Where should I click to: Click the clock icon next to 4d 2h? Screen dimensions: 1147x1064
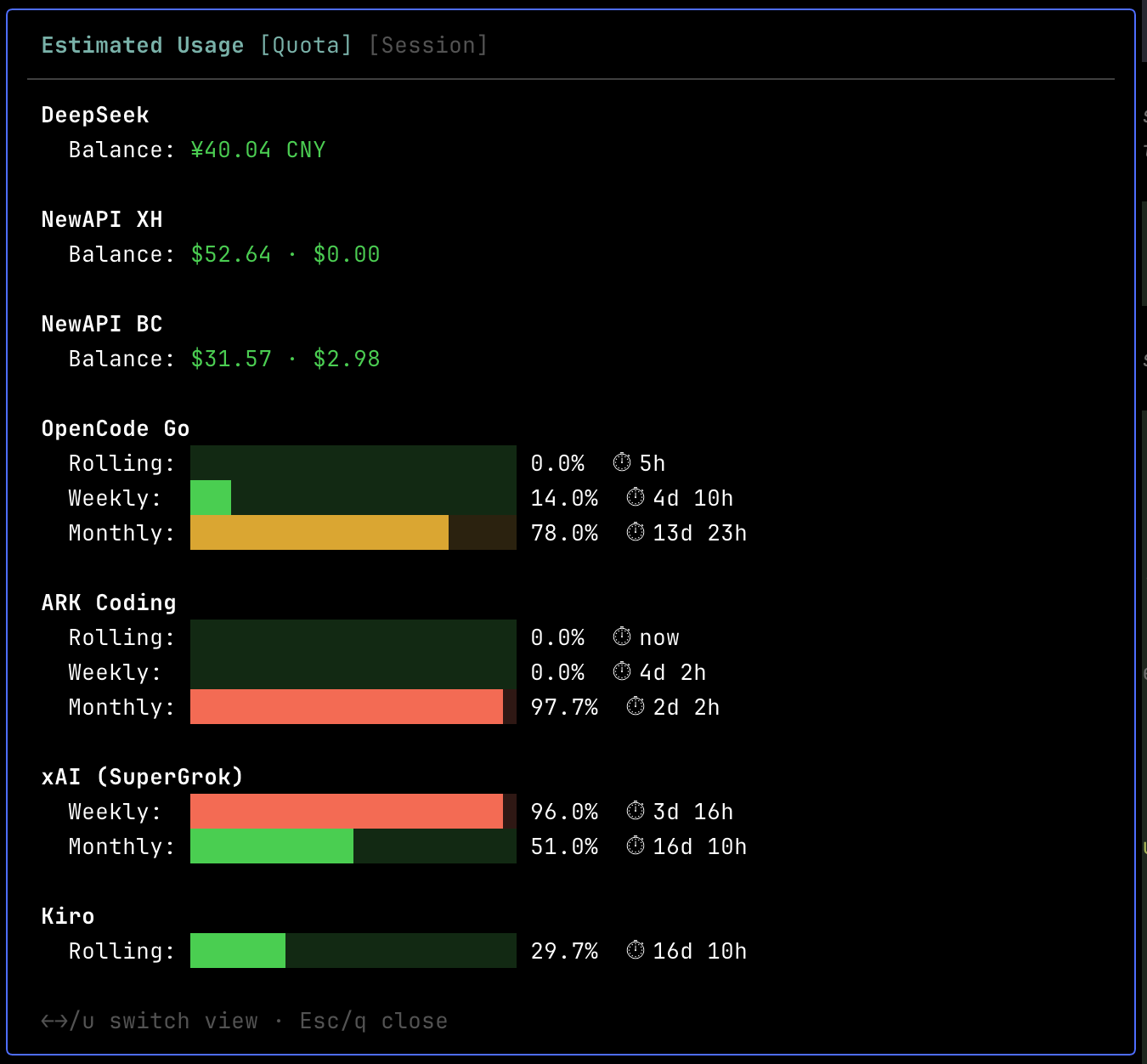pyautogui.click(x=622, y=671)
